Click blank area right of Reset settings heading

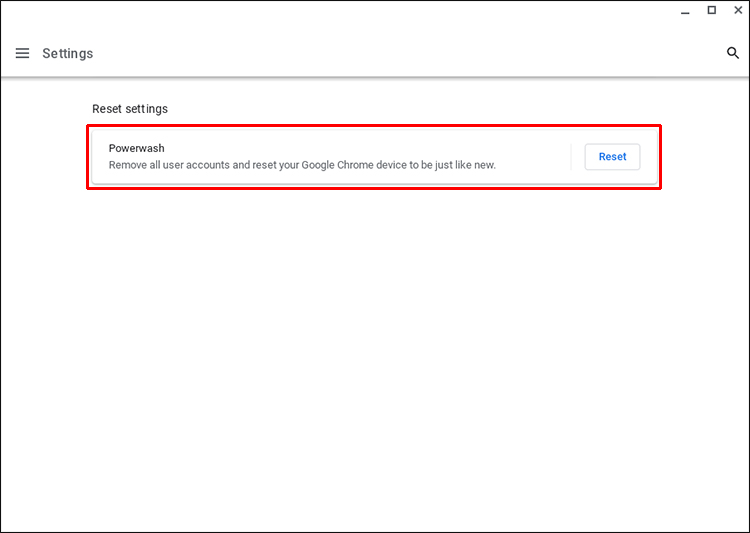coord(400,108)
